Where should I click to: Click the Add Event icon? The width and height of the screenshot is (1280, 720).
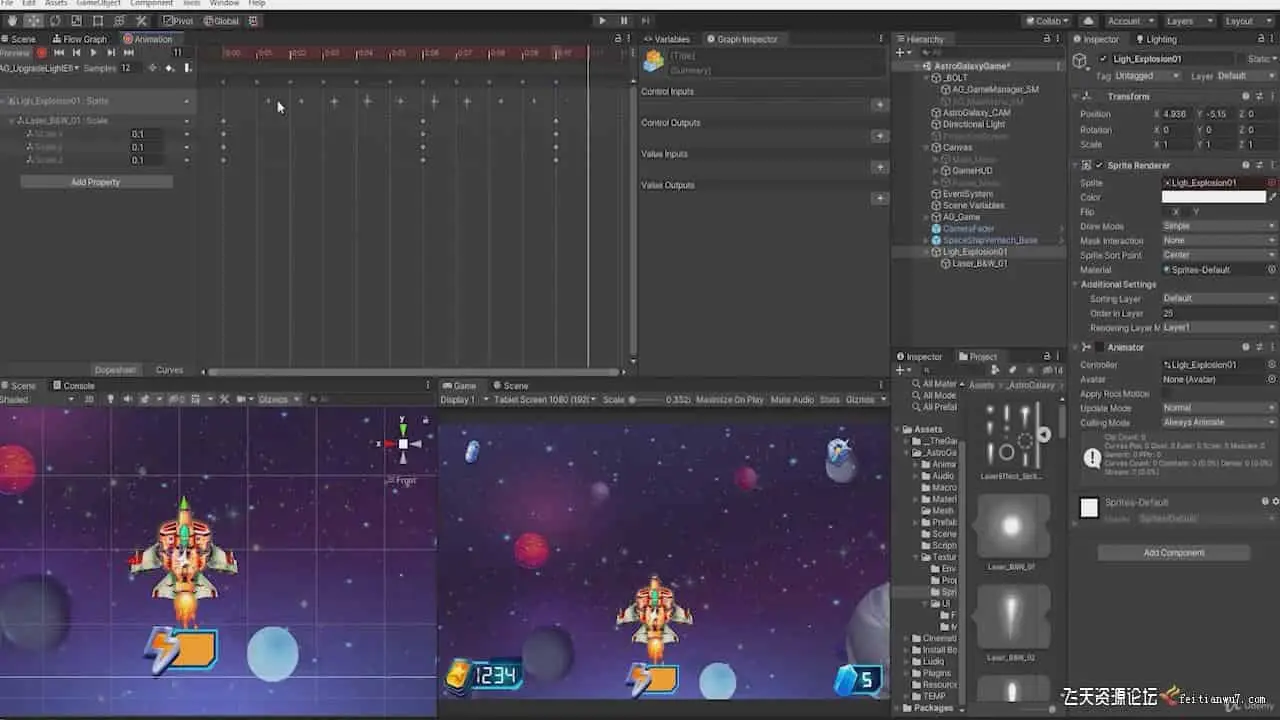click(x=187, y=68)
